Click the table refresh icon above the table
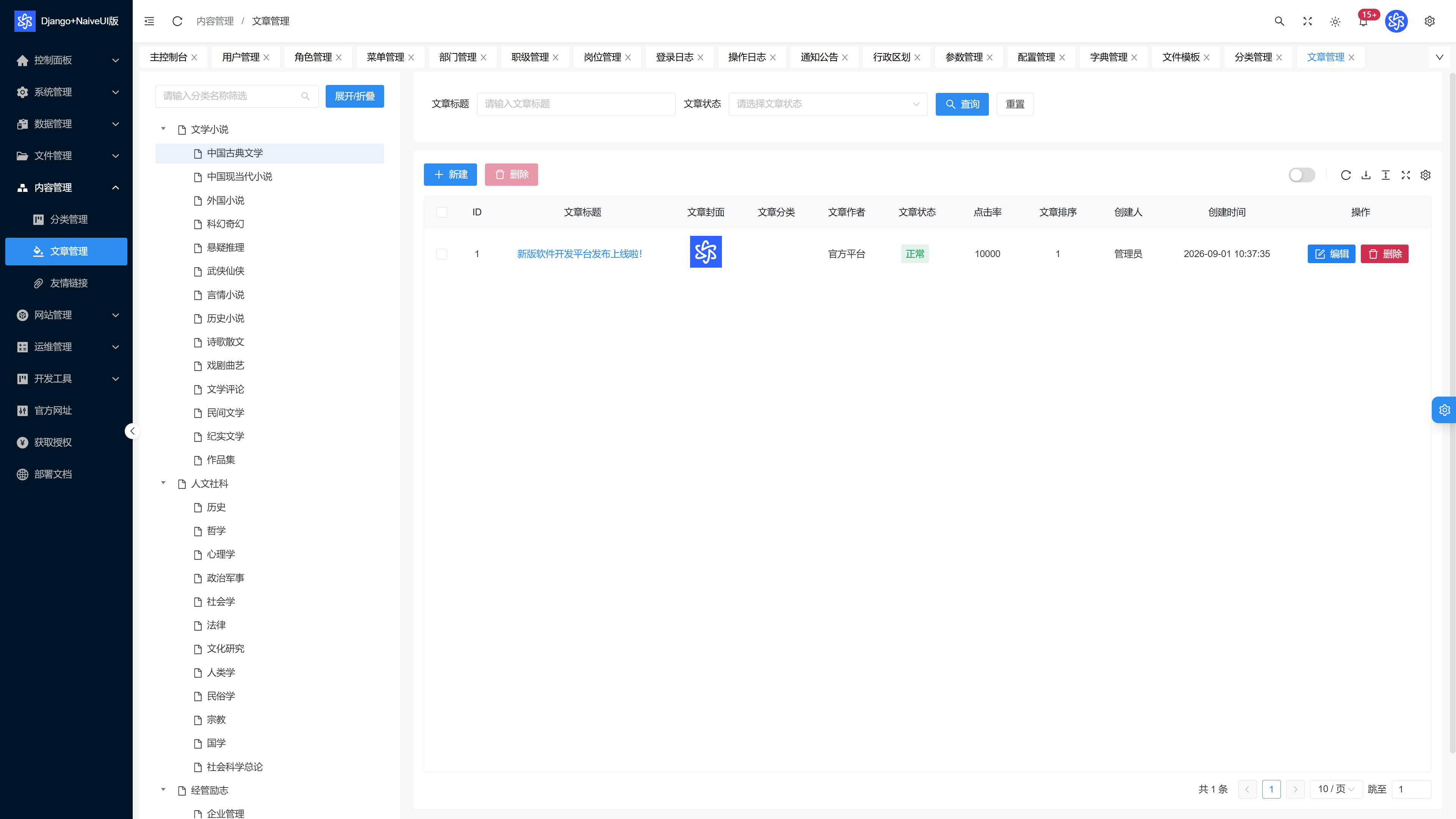 pyautogui.click(x=1346, y=175)
